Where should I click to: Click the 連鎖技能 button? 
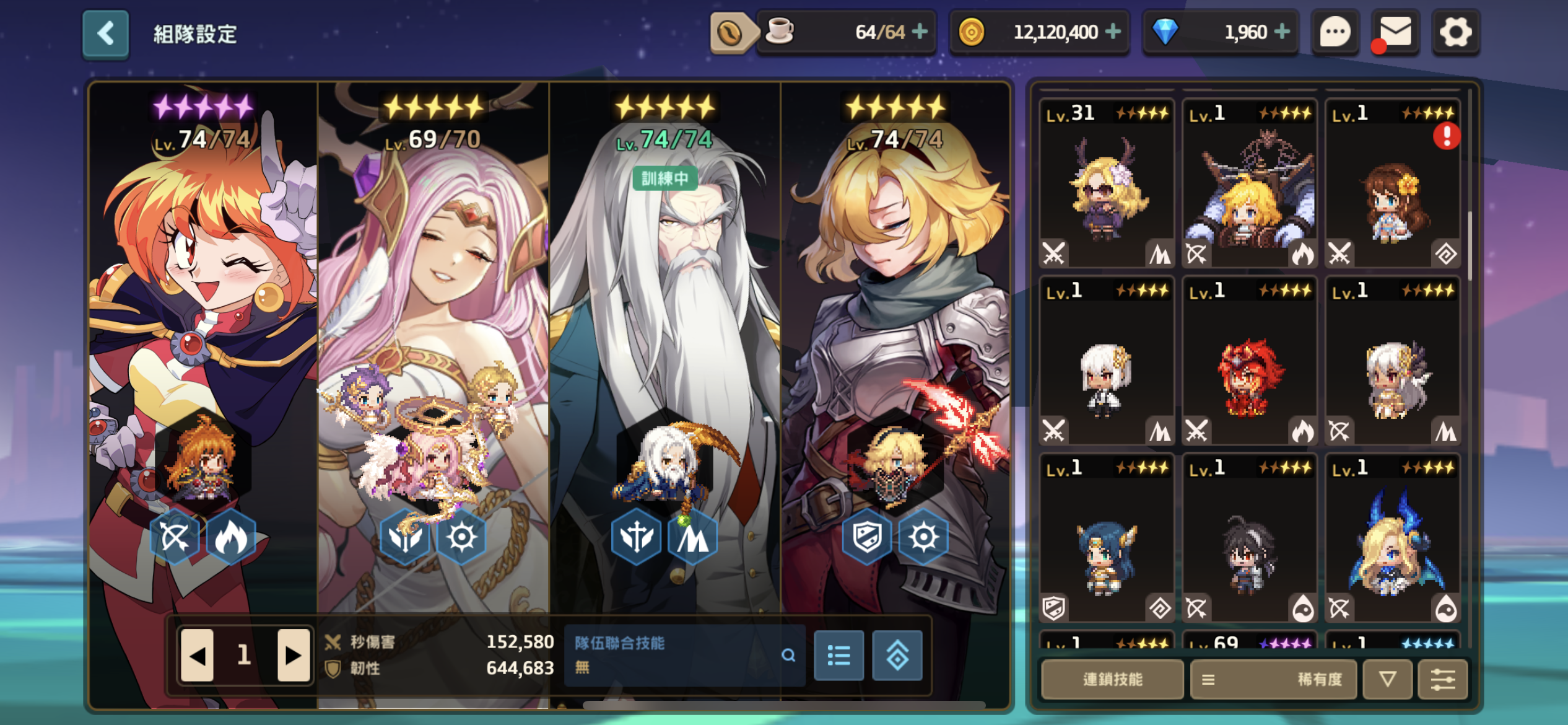pyautogui.click(x=1112, y=680)
